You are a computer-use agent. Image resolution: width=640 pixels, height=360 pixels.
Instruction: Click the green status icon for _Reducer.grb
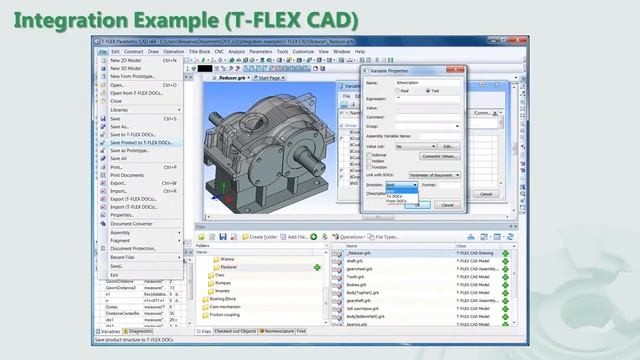pos(505,253)
